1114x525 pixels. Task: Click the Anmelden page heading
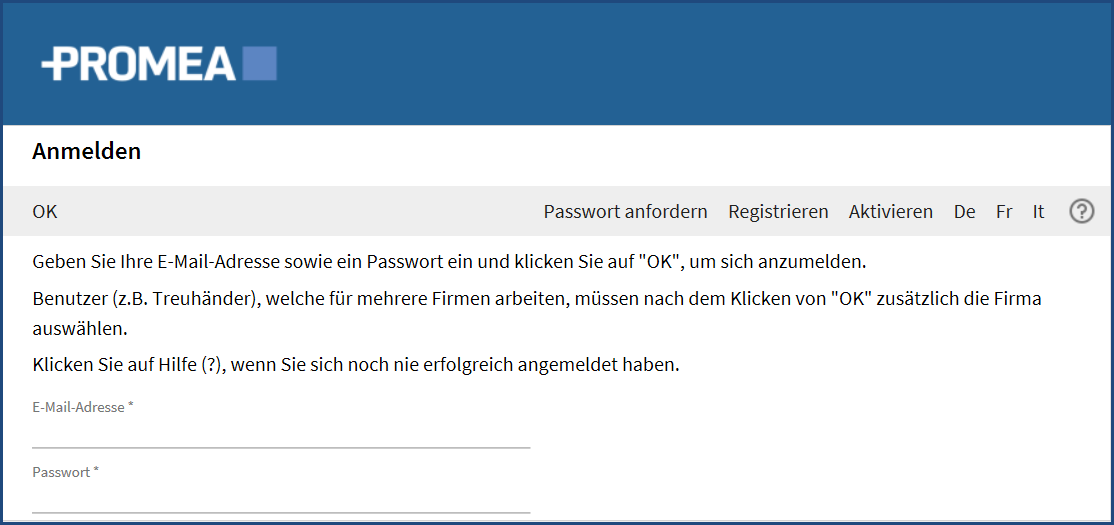coord(87,151)
